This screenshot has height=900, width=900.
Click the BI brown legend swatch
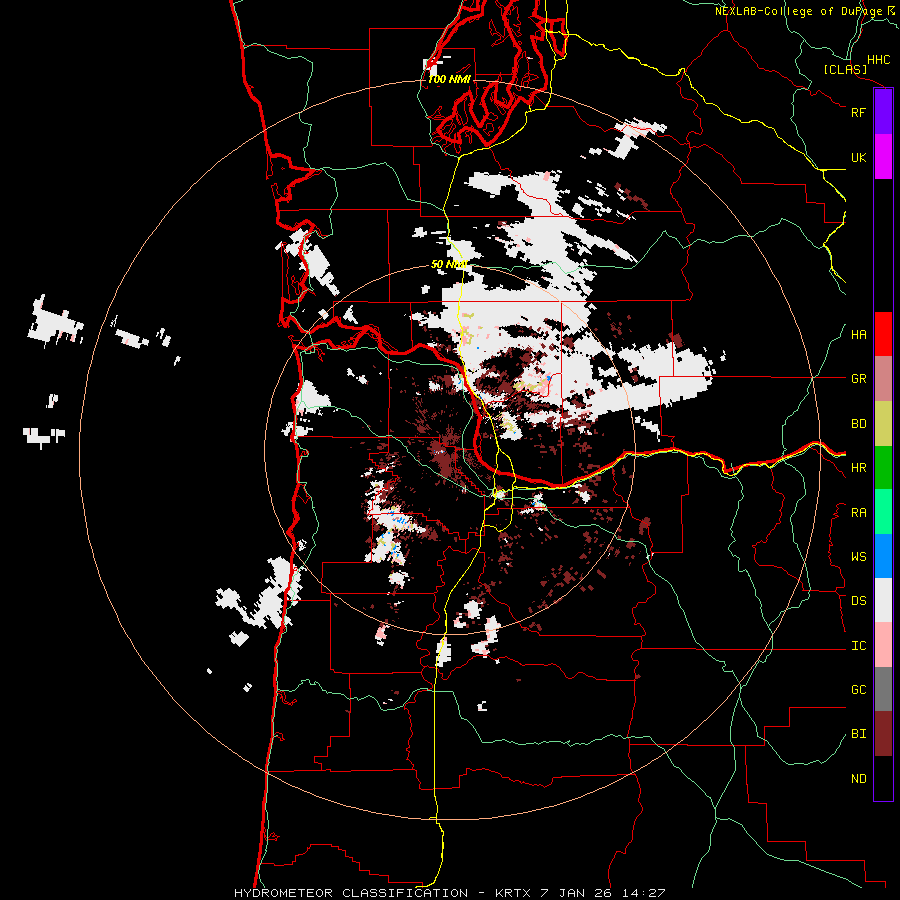point(883,734)
